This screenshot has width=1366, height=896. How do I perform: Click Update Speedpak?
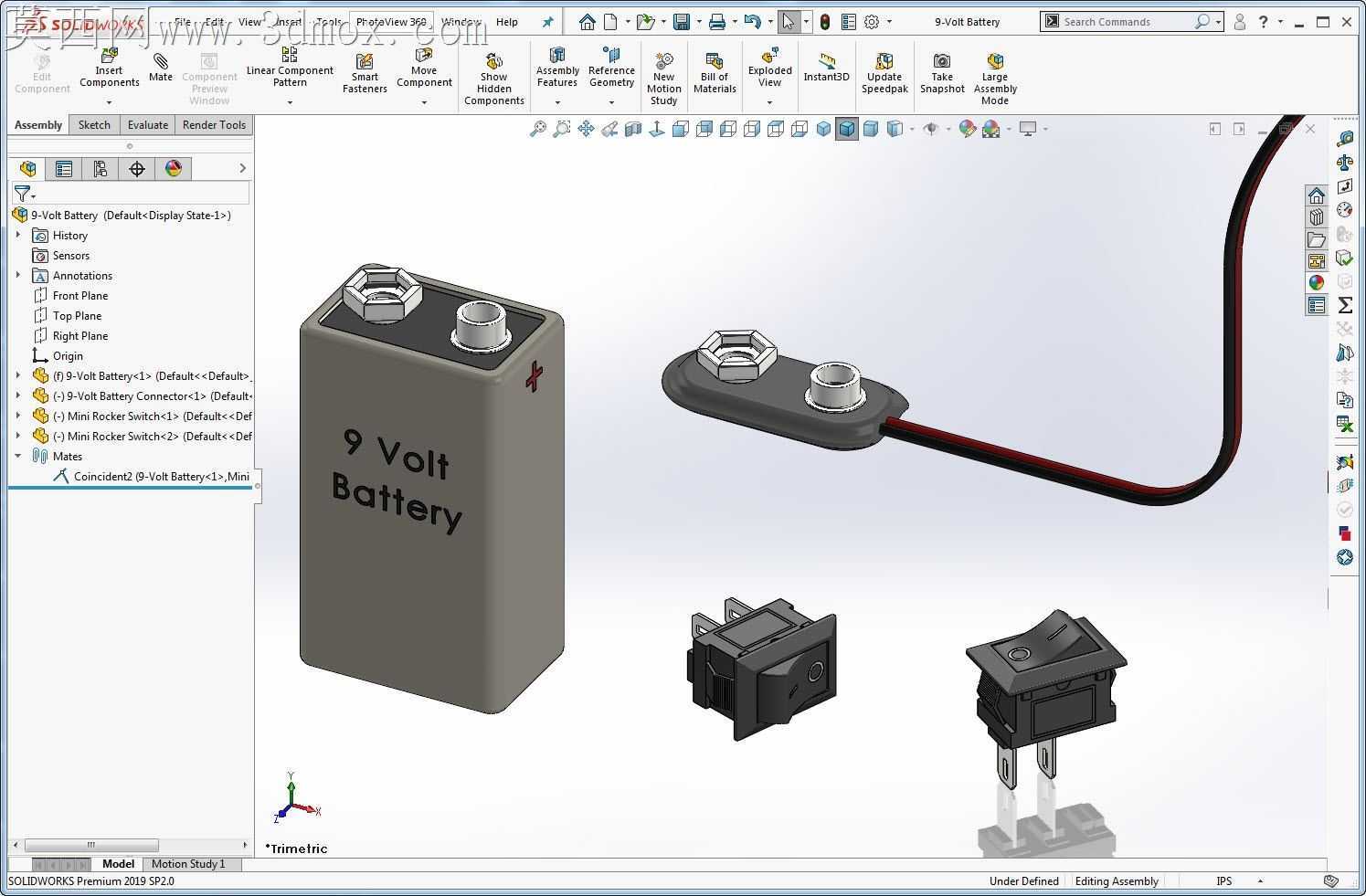pyautogui.click(x=884, y=73)
